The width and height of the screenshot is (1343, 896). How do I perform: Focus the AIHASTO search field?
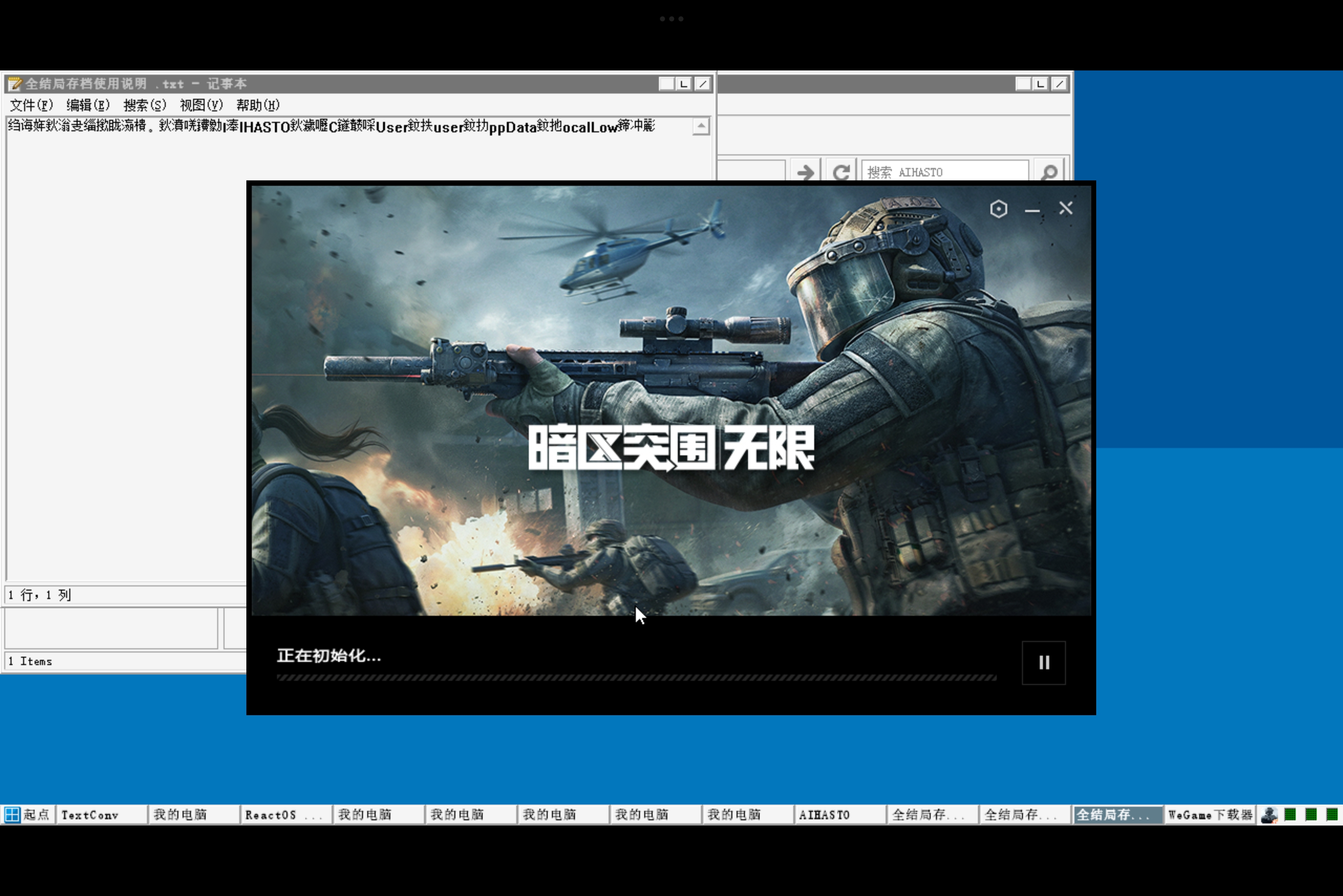(944, 172)
